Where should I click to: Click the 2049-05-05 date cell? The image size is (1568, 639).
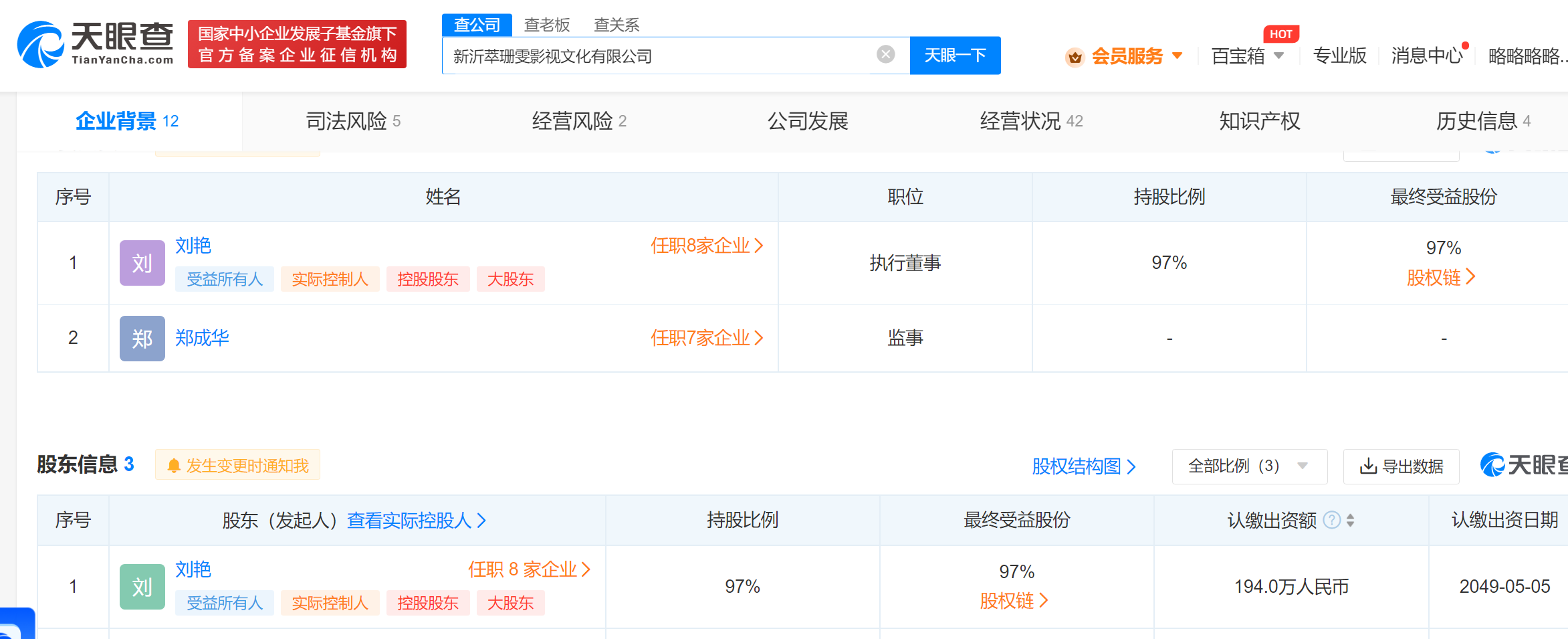[1504, 587]
